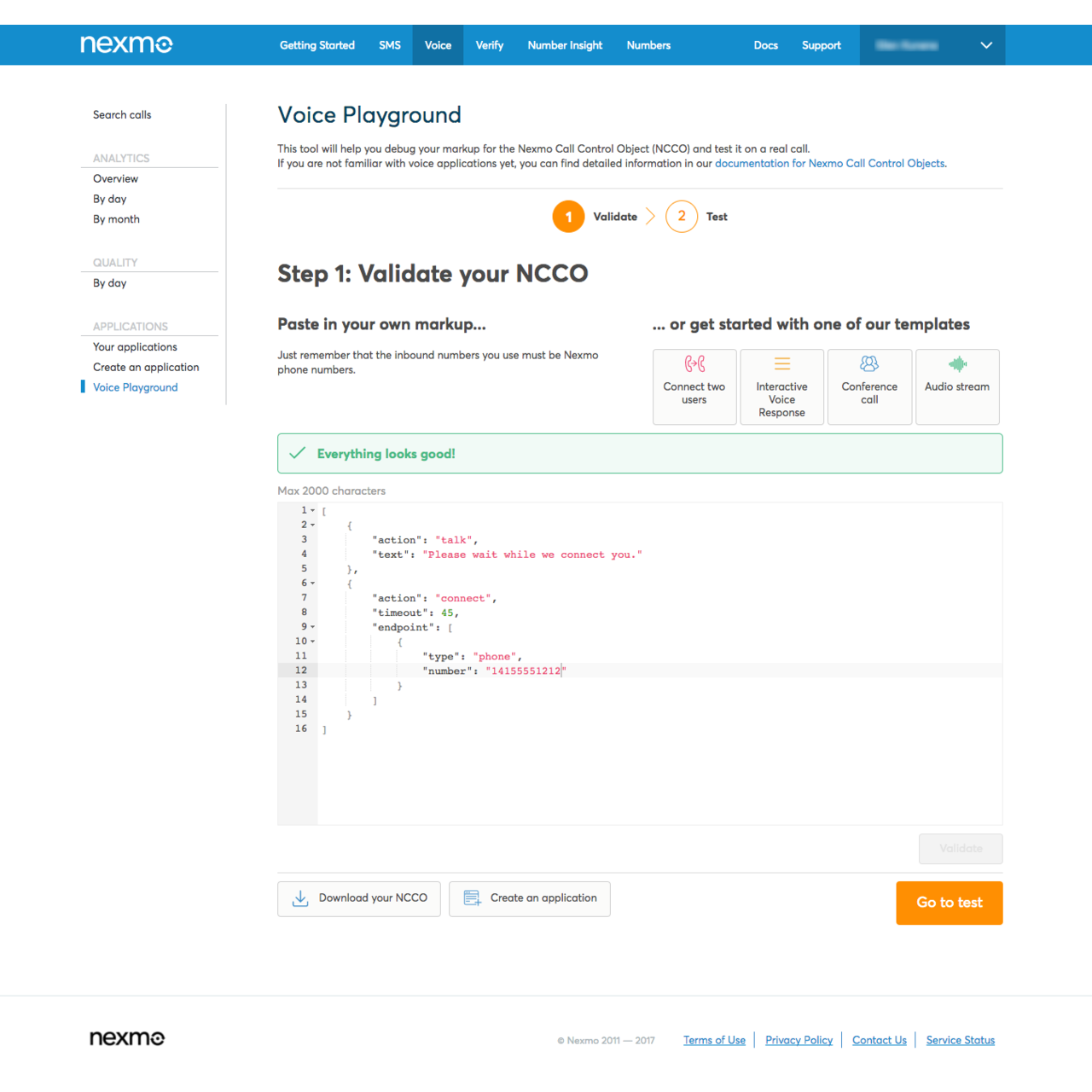1092x1092 pixels.
Task: Select Your applications in the sidebar
Action: pos(135,346)
